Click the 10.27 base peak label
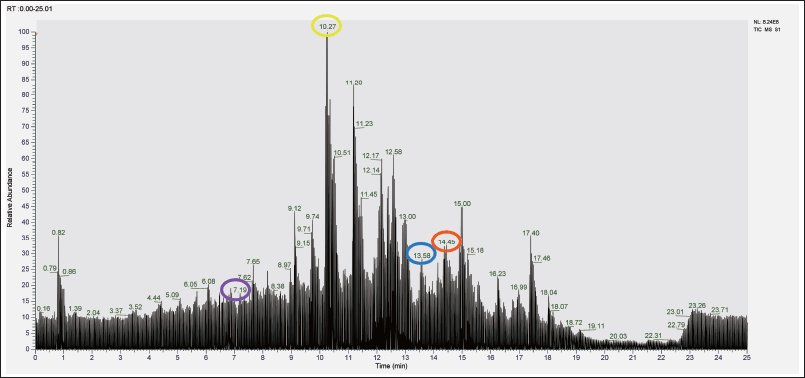805x378 pixels. pyautogui.click(x=327, y=26)
